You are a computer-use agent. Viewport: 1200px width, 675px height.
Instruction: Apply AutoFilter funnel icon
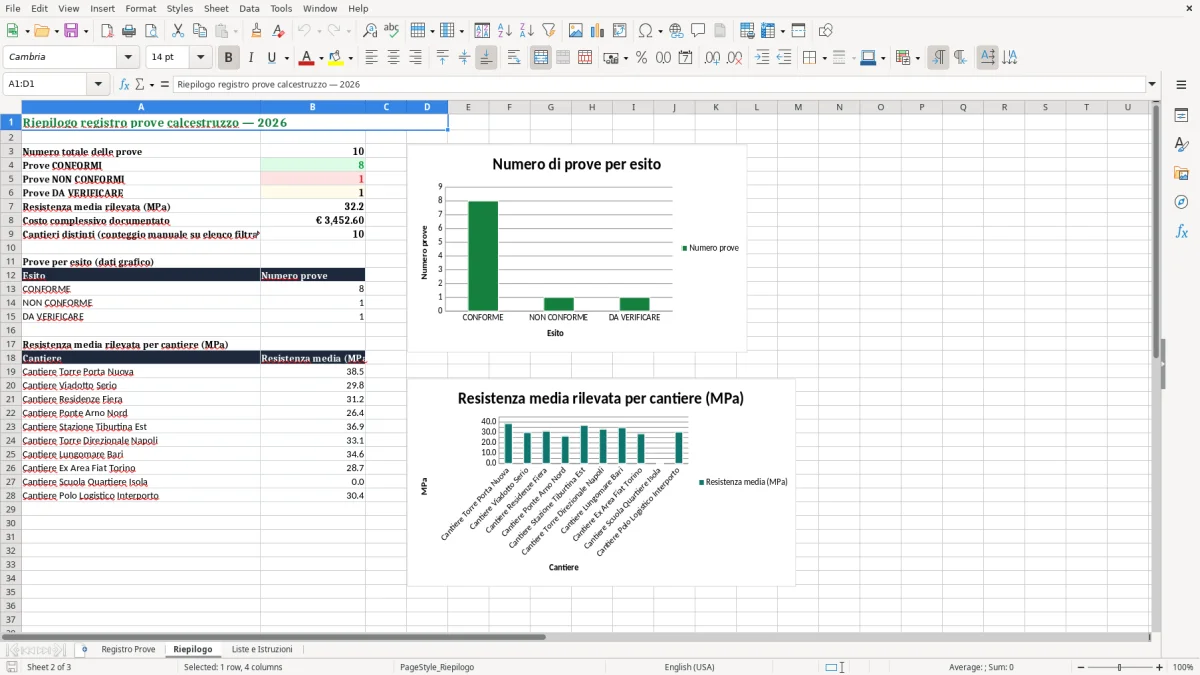coord(548,31)
